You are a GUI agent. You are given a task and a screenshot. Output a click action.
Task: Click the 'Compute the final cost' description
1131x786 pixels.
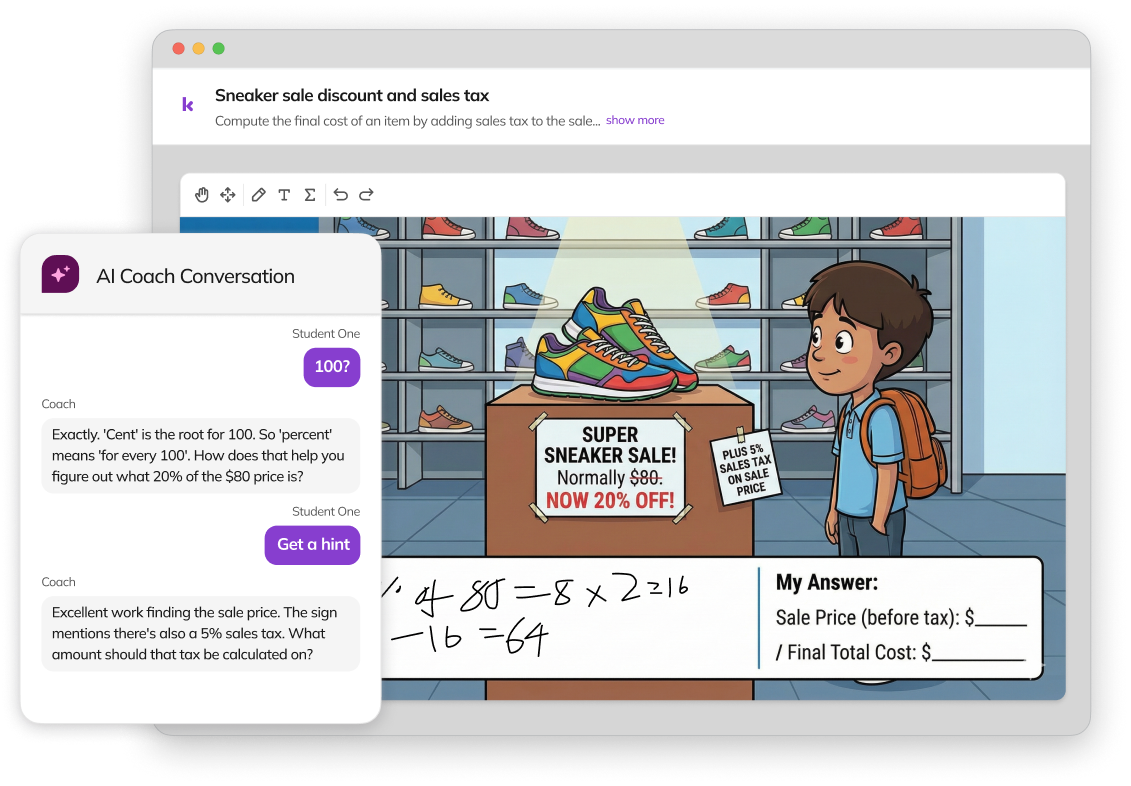(x=408, y=121)
